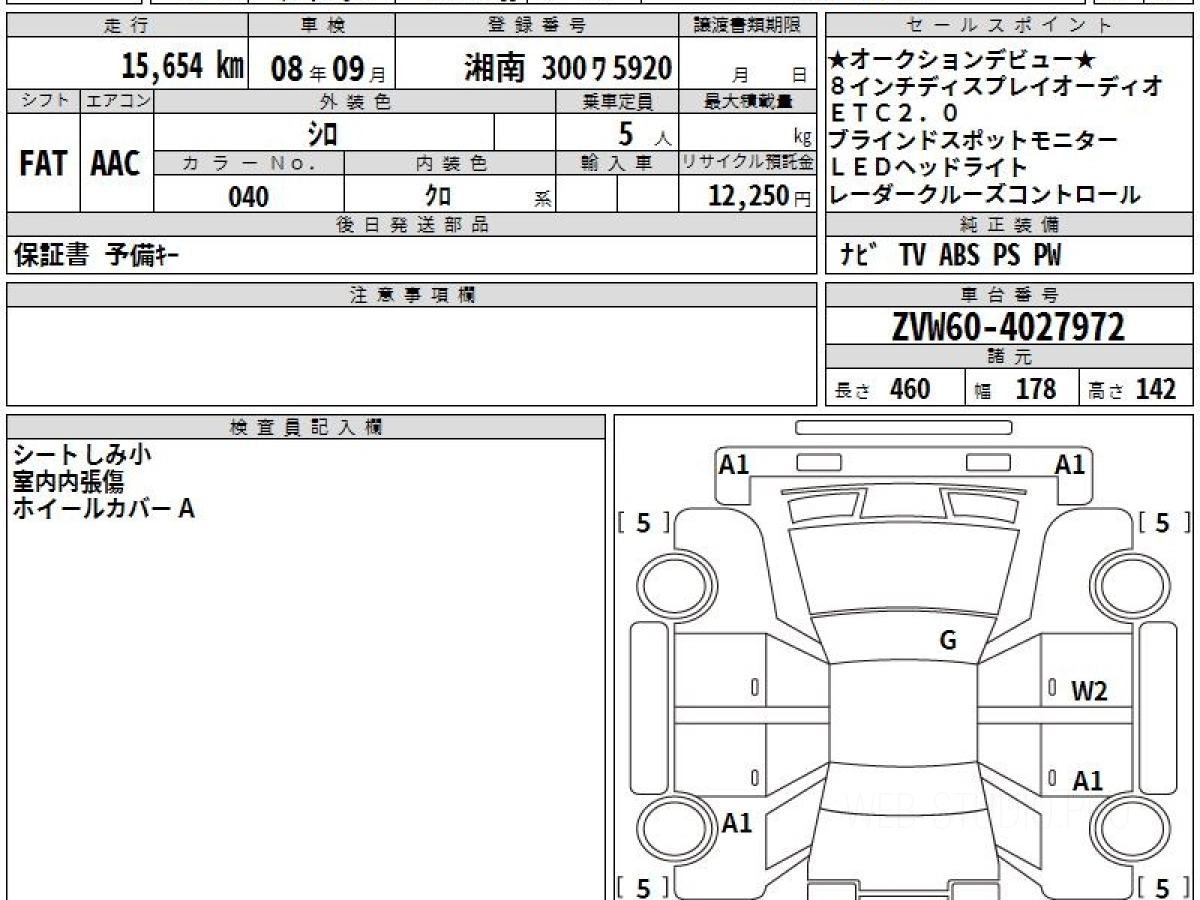Select equipment line ナビ TV ABS PS PW
The width and height of the screenshot is (1200, 900).
click(x=950, y=256)
